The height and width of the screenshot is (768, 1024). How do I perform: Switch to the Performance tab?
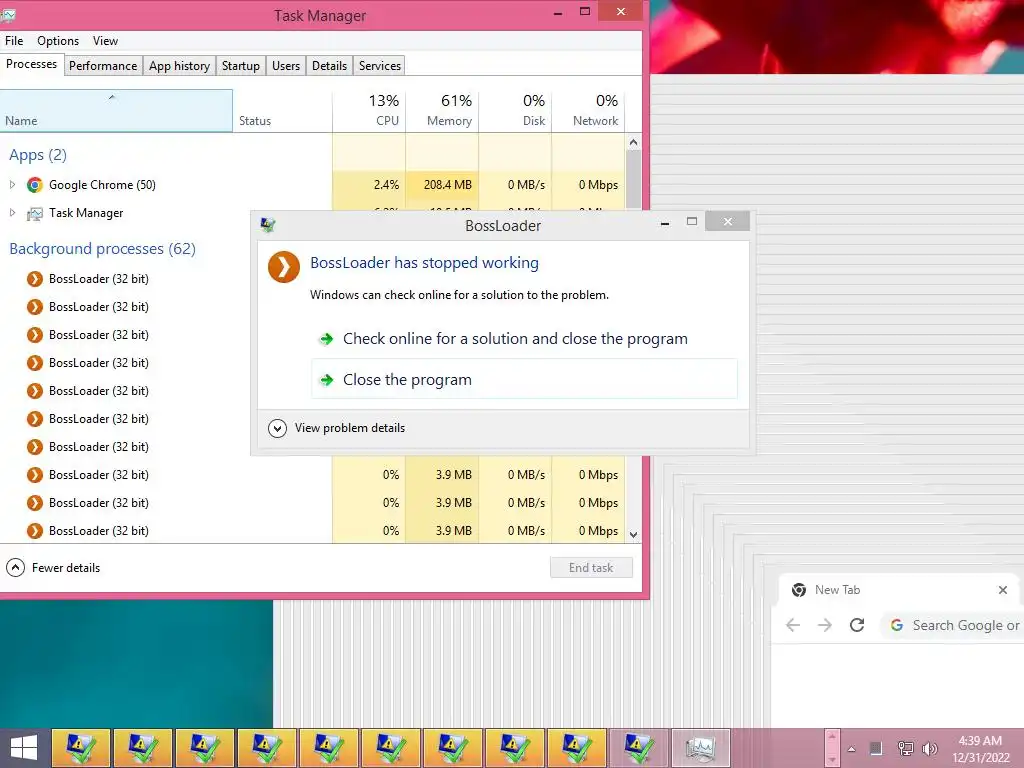103,65
